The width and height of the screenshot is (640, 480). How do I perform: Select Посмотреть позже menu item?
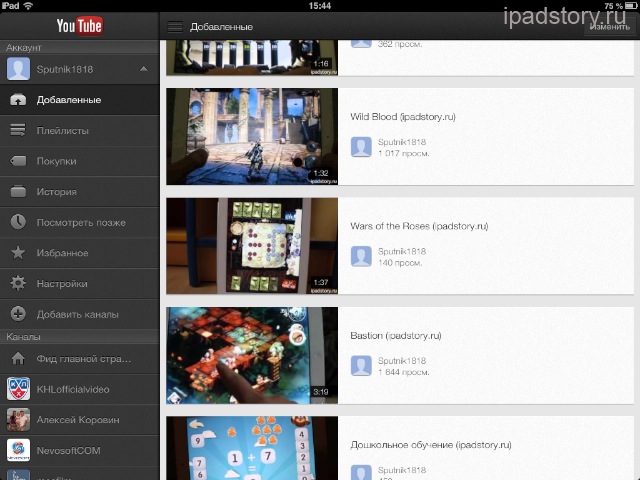click(x=80, y=222)
